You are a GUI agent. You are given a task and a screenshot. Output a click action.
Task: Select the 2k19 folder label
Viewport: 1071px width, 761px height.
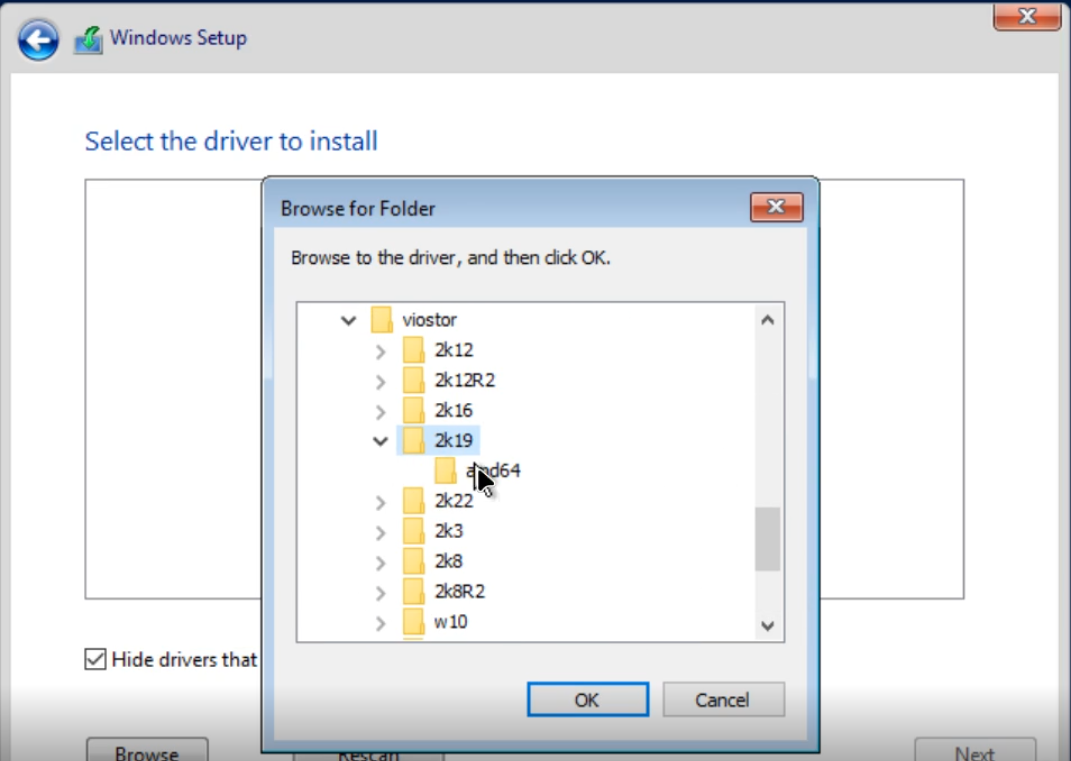[x=453, y=440]
